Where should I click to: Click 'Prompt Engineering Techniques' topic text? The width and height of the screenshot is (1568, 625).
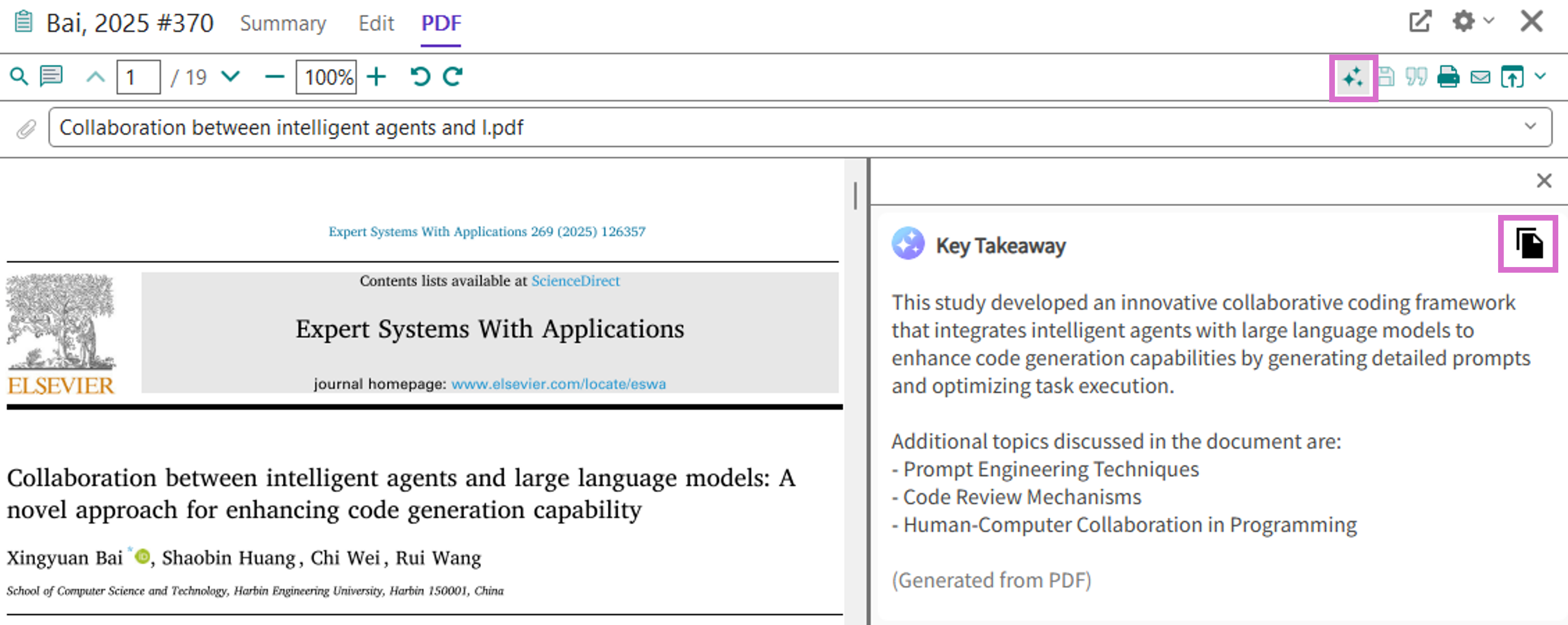pos(1050,469)
